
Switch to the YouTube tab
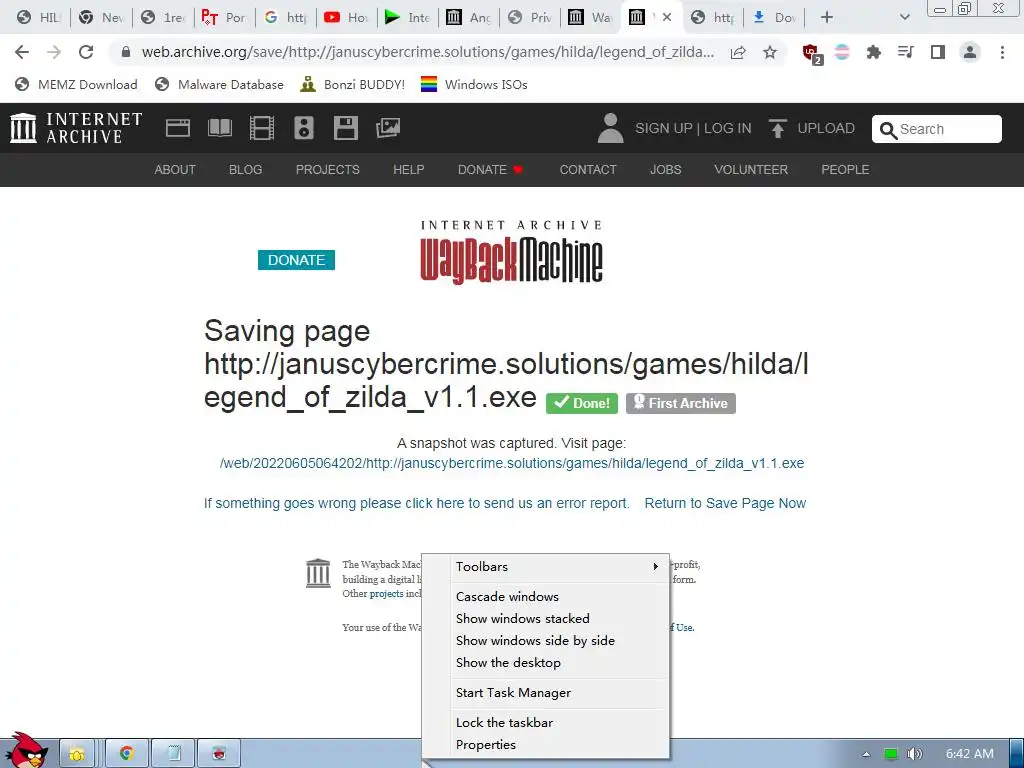(346, 18)
